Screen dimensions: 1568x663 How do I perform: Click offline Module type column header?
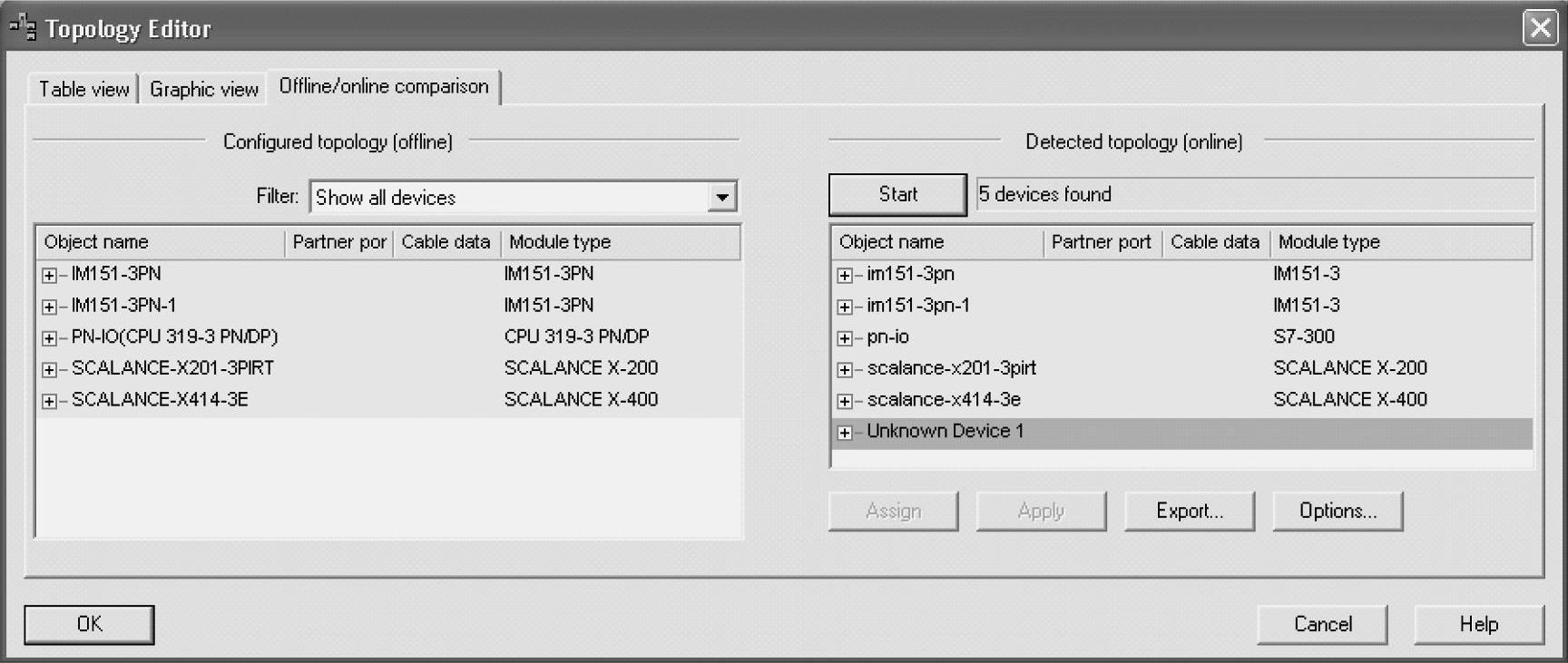click(621, 242)
